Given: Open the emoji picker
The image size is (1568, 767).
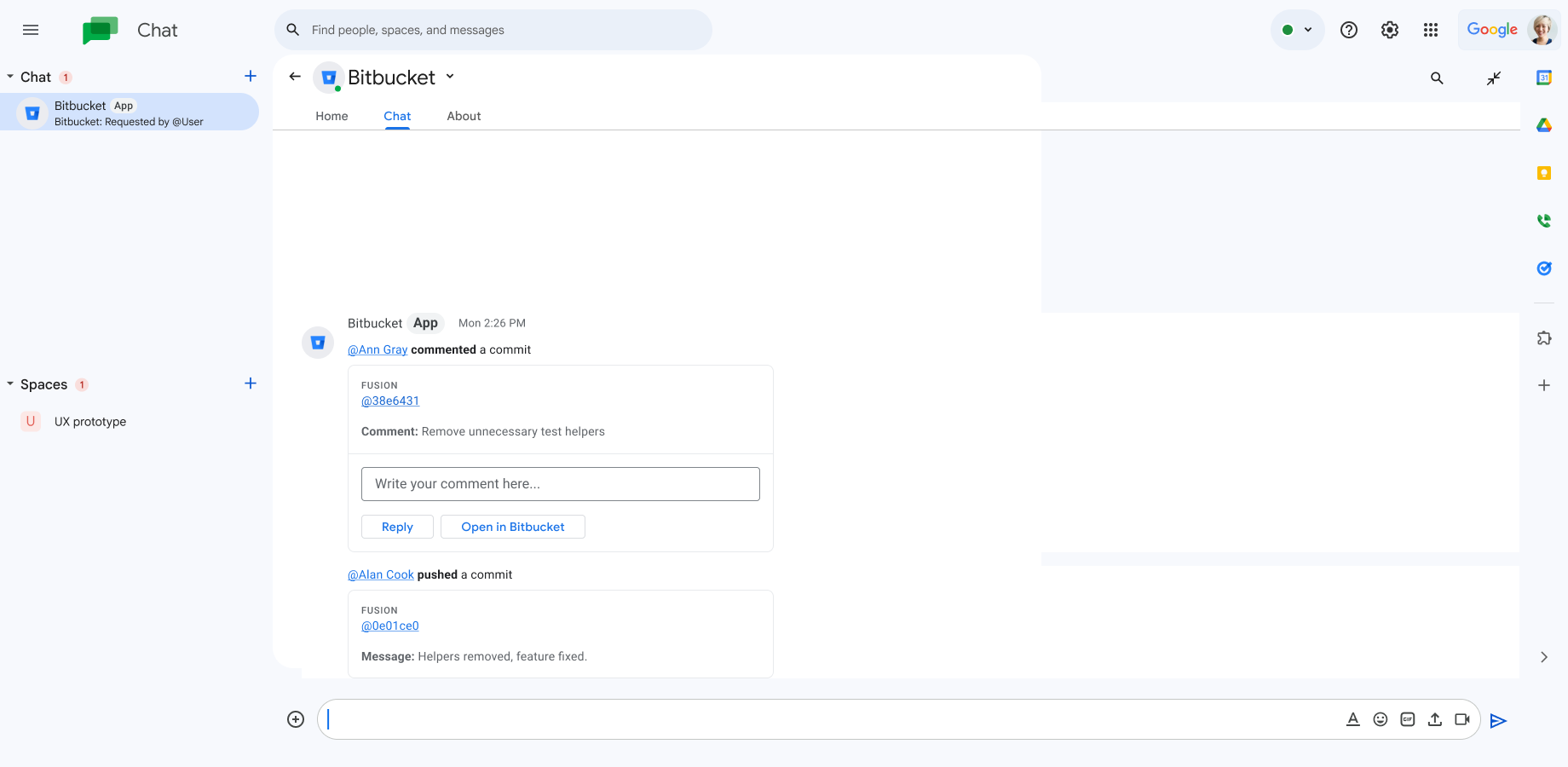Looking at the screenshot, I should tap(1381, 719).
